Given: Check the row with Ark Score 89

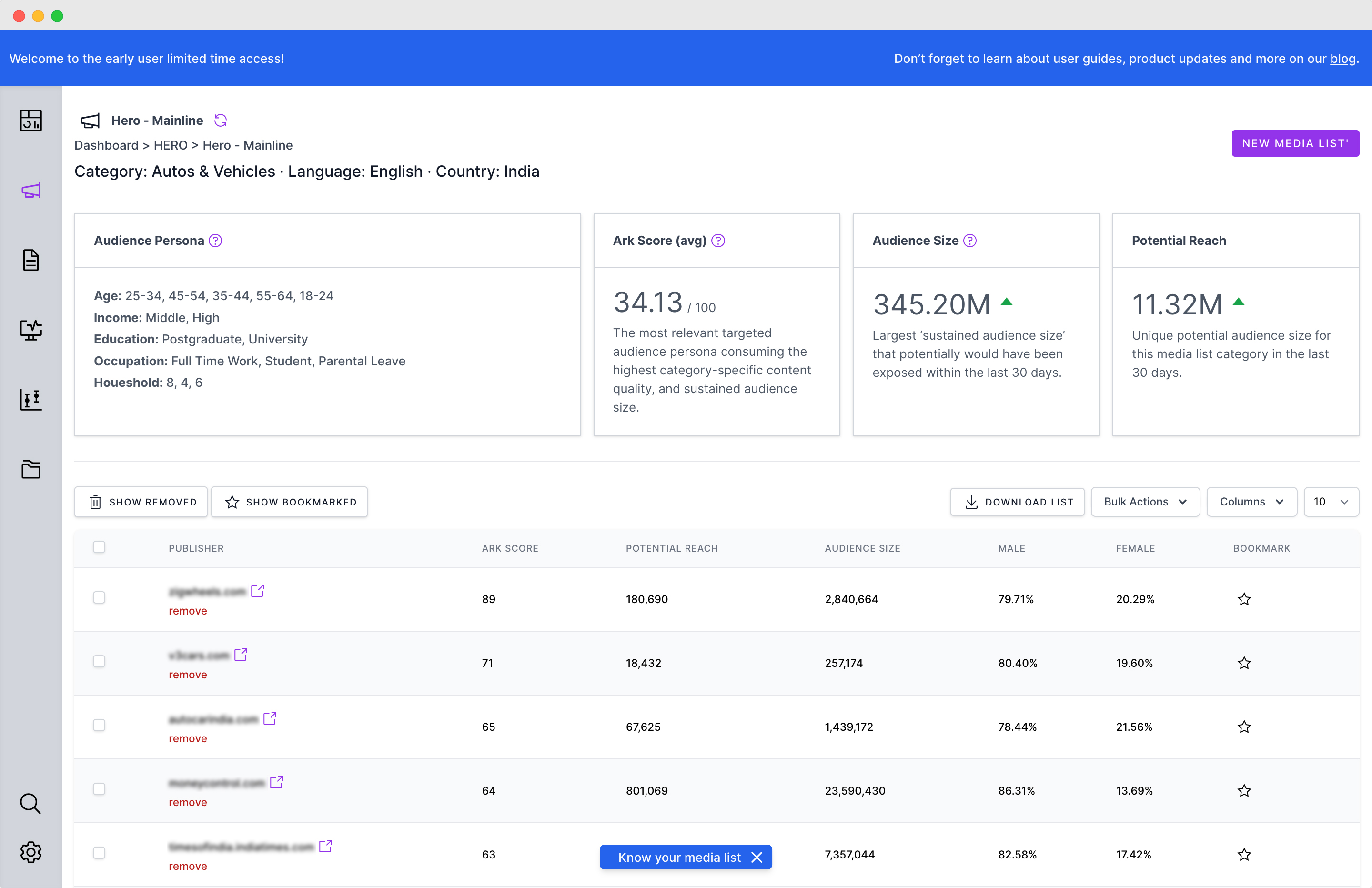Looking at the screenshot, I should point(99,597).
